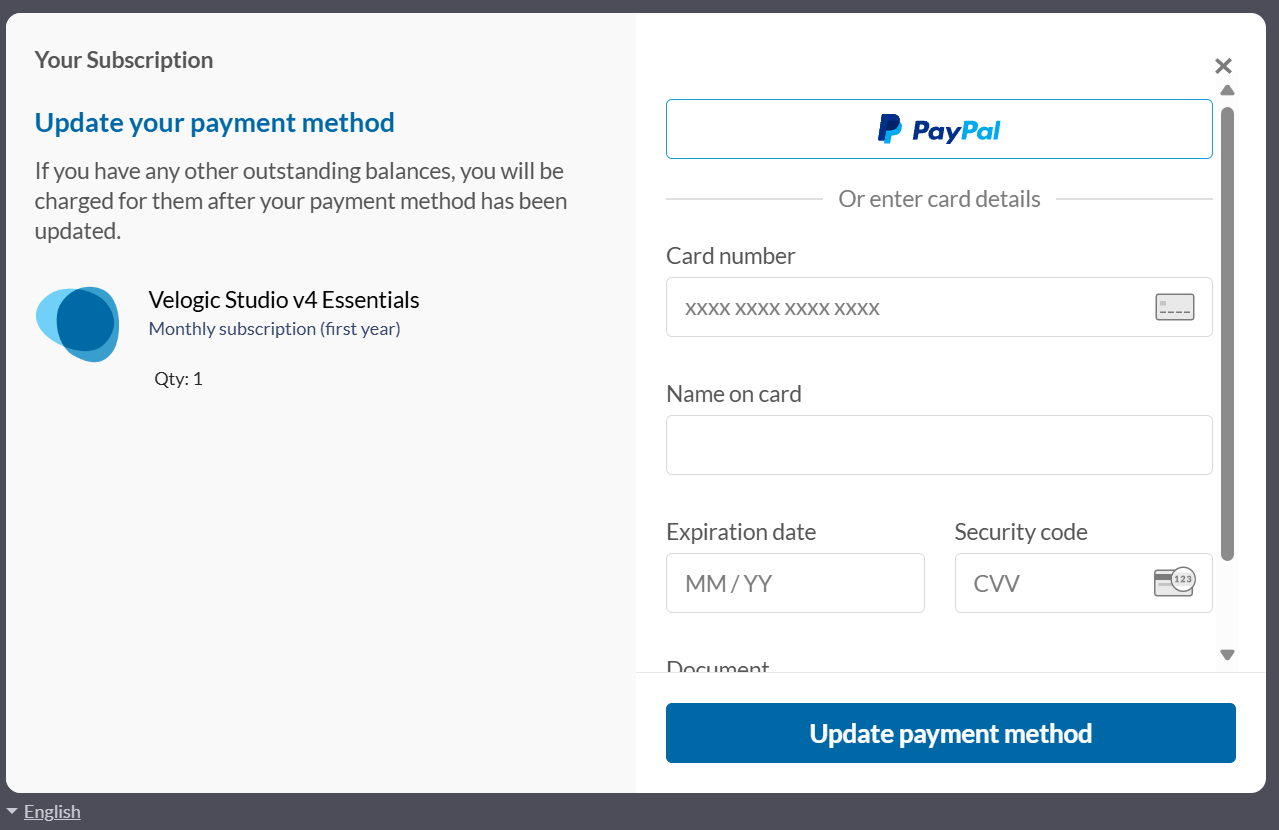The height and width of the screenshot is (830, 1279).
Task: Pay with the PayPal button
Action: pyautogui.click(x=939, y=129)
